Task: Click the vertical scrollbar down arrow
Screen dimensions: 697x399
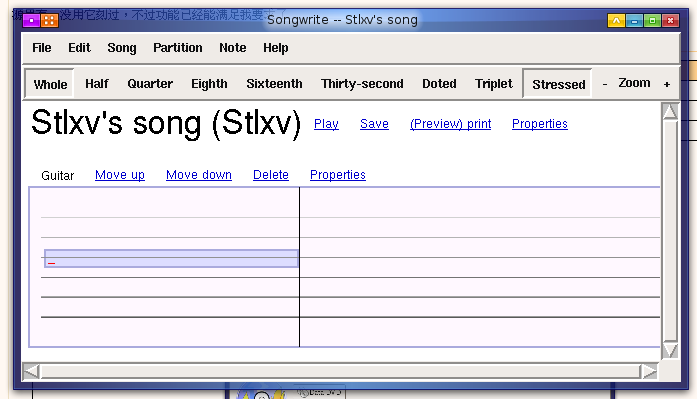Action: (669, 351)
